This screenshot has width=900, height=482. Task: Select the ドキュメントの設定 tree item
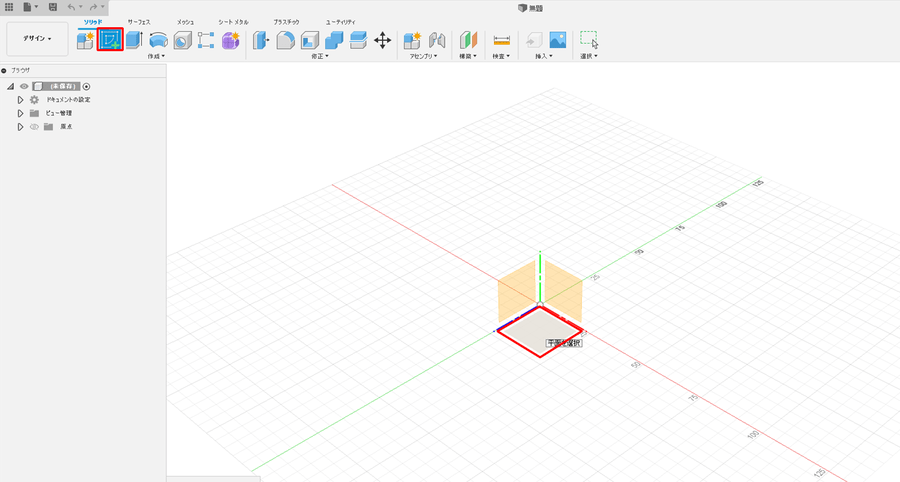tap(68, 100)
